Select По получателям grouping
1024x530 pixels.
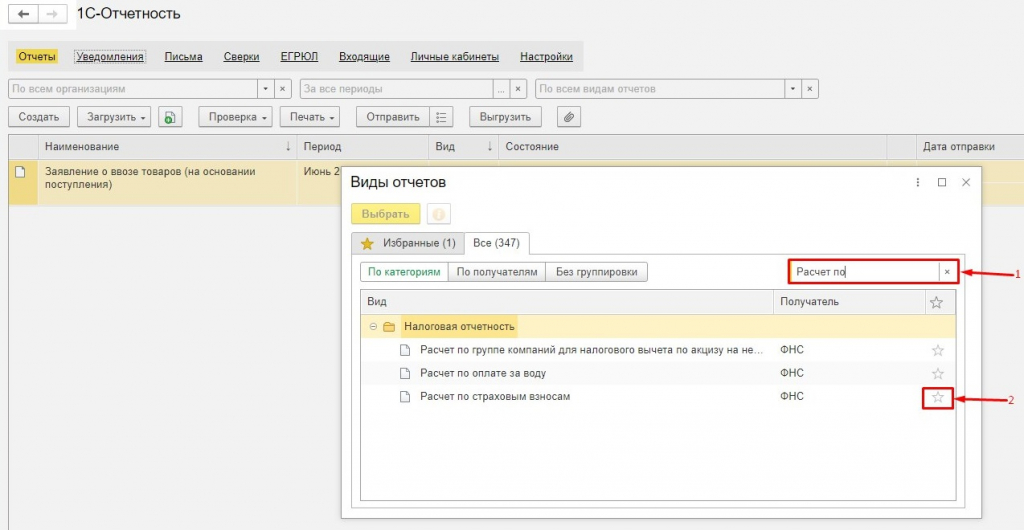click(x=497, y=272)
